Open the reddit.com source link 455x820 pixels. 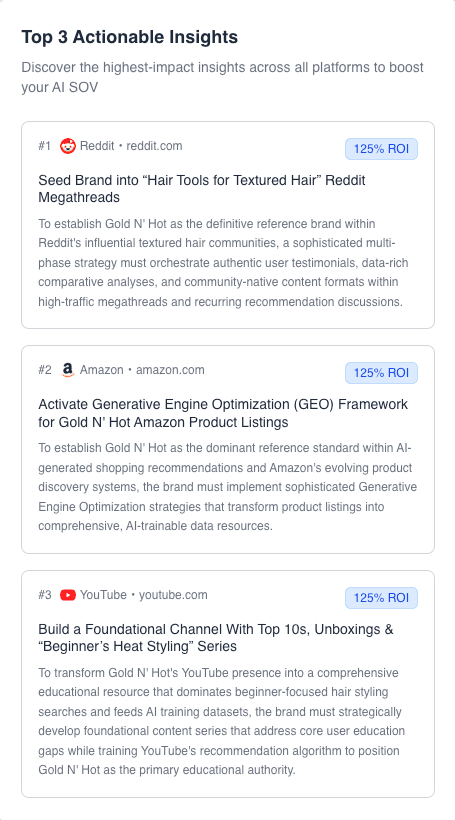[154, 146]
